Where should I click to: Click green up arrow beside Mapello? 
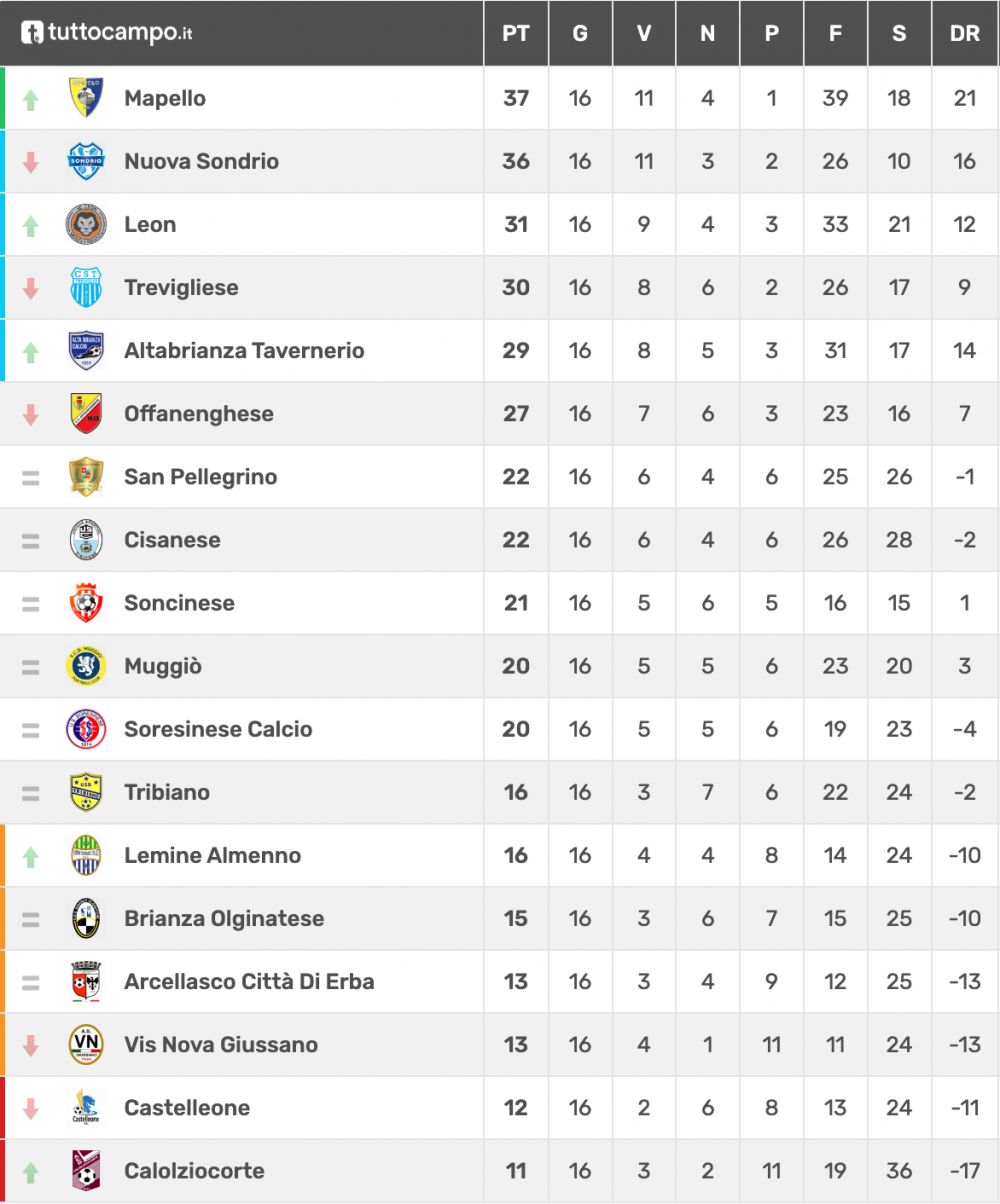(31, 99)
